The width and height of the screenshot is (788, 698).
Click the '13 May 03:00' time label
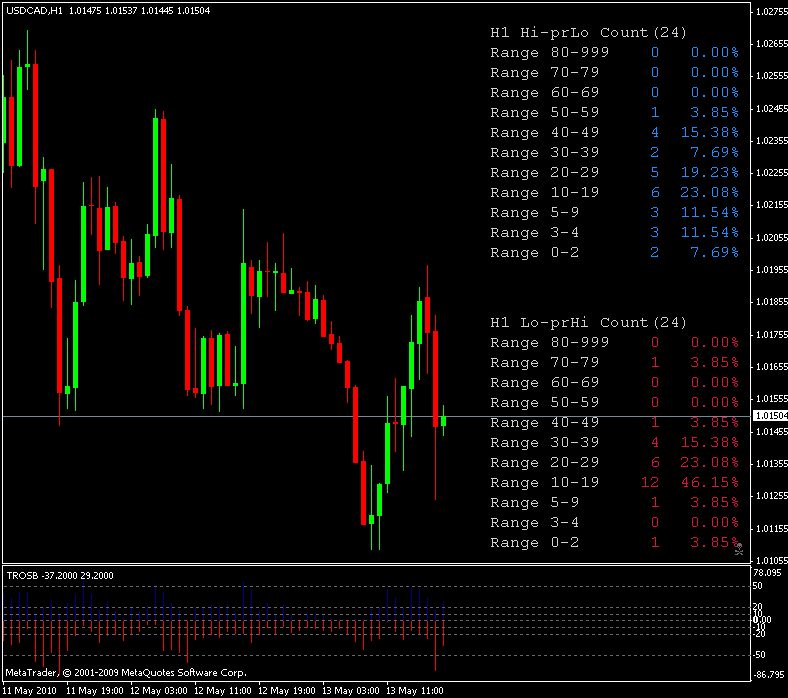[x=350, y=691]
